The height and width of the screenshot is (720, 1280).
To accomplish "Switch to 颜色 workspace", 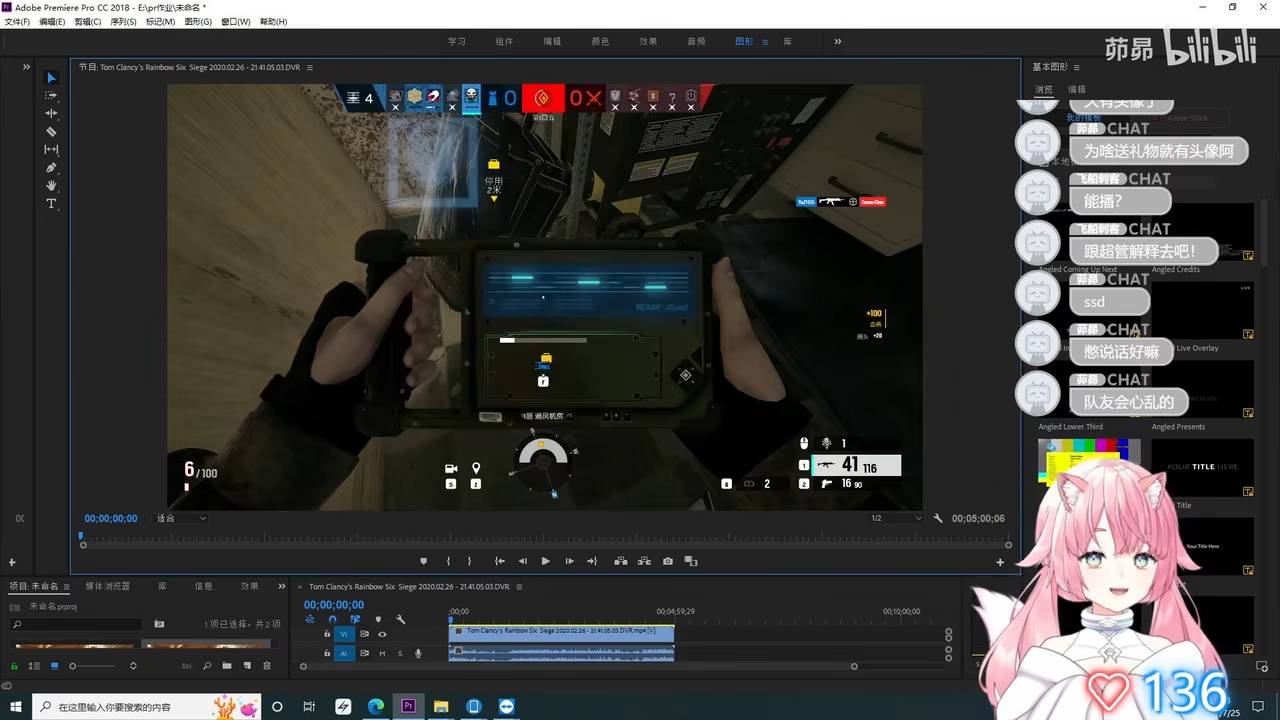I will click(x=600, y=41).
